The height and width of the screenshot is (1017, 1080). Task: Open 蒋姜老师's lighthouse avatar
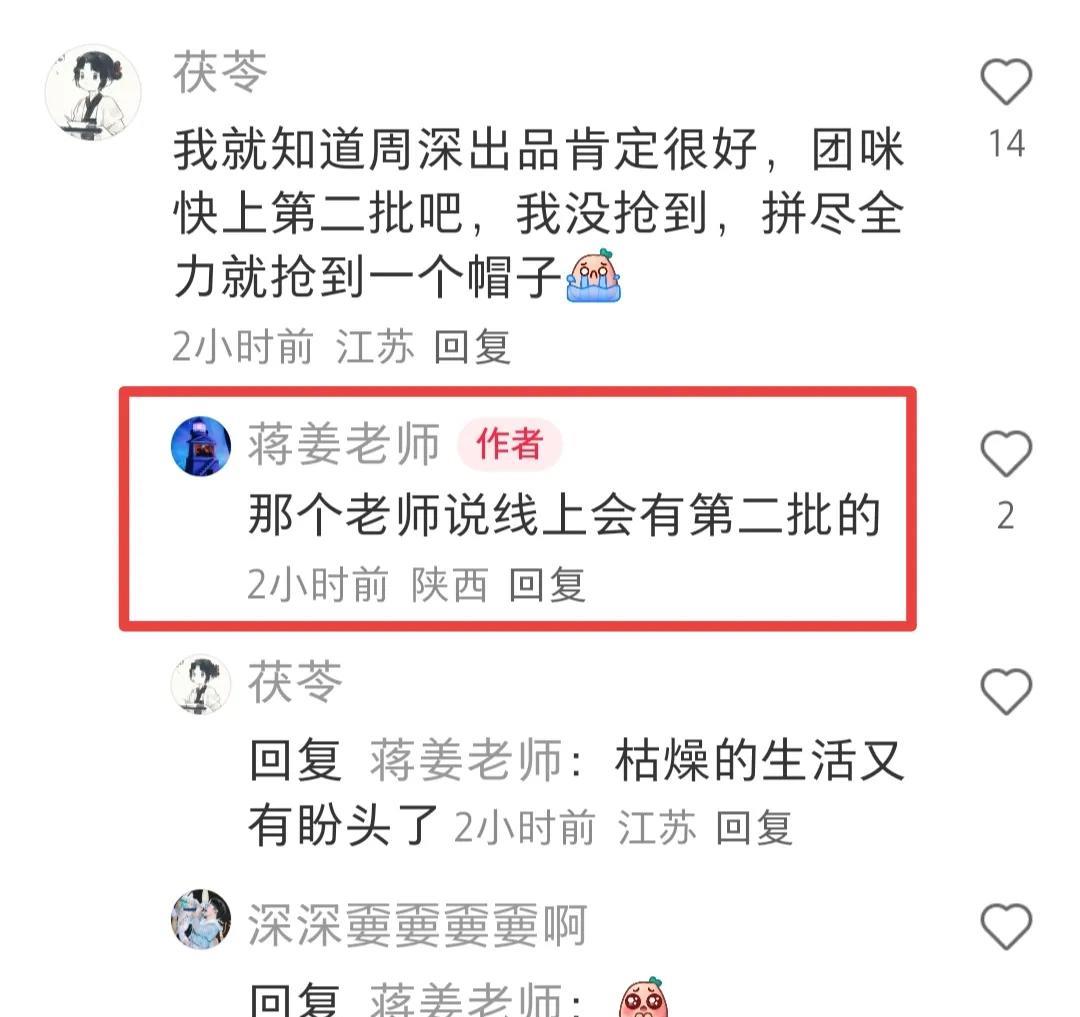click(201, 446)
